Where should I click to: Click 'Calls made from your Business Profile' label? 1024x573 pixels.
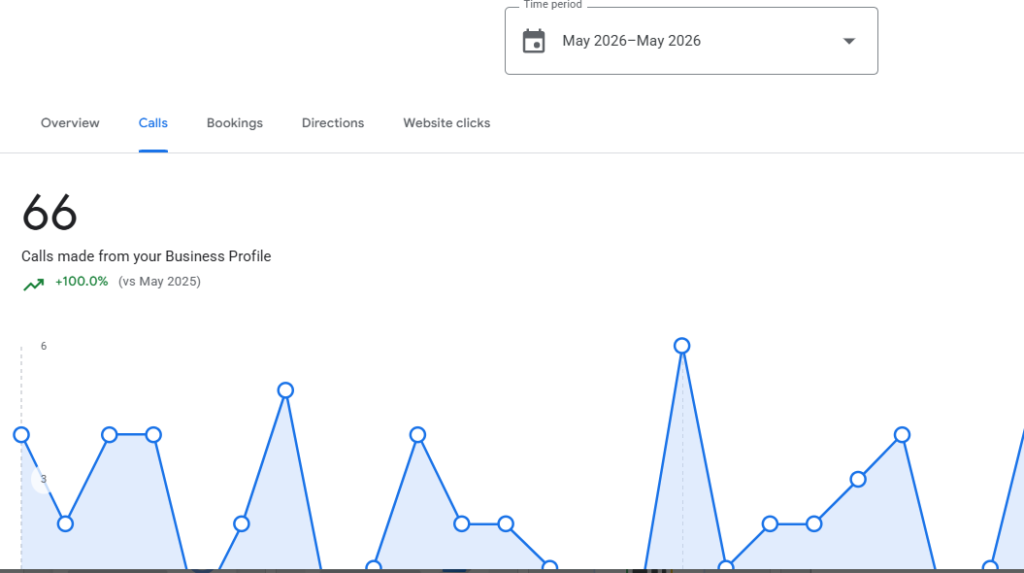click(146, 256)
